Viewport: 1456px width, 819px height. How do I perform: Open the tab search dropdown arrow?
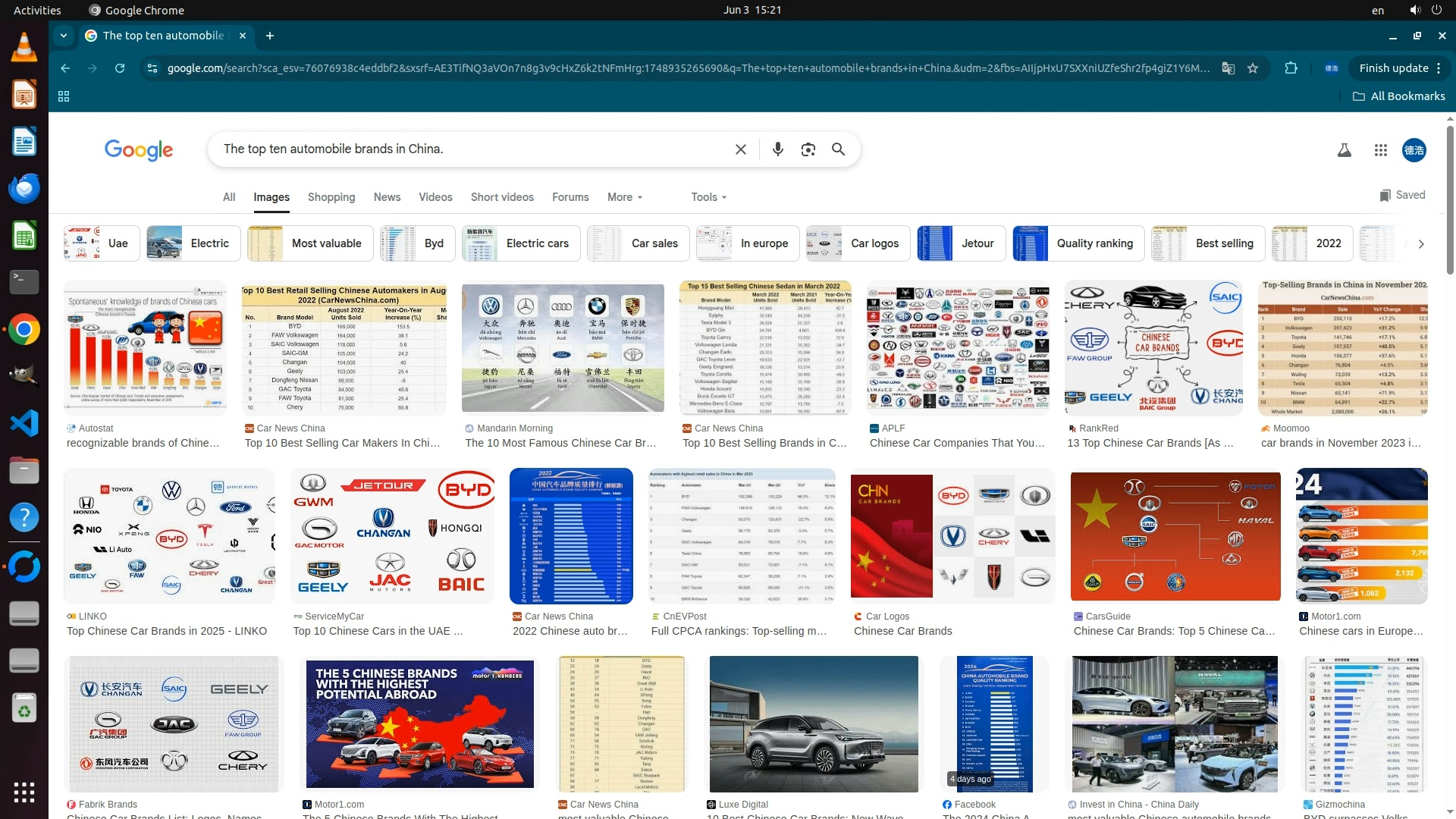point(64,36)
